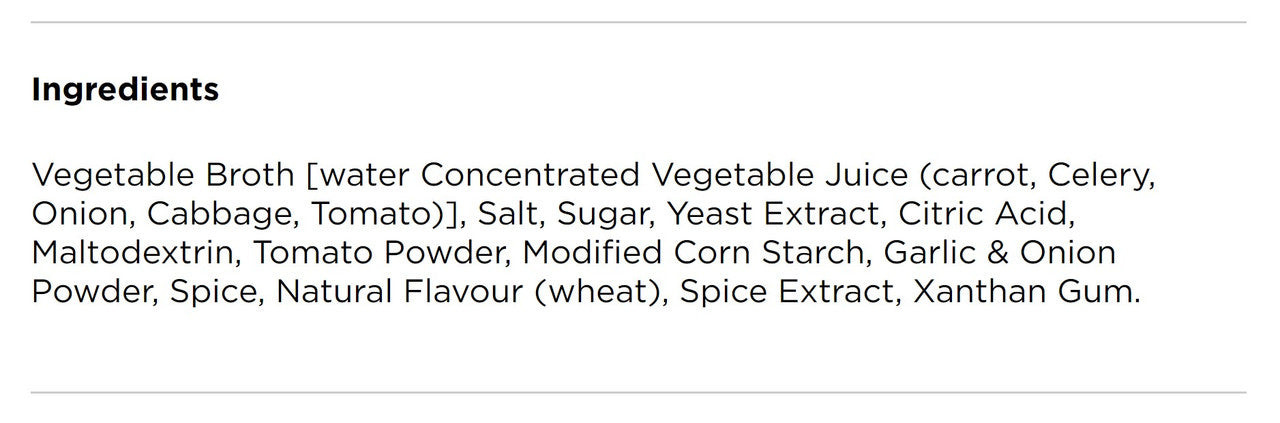1280x423 pixels.
Task: Click the word "carrot"
Action: pyautogui.click(x=978, y=175)
